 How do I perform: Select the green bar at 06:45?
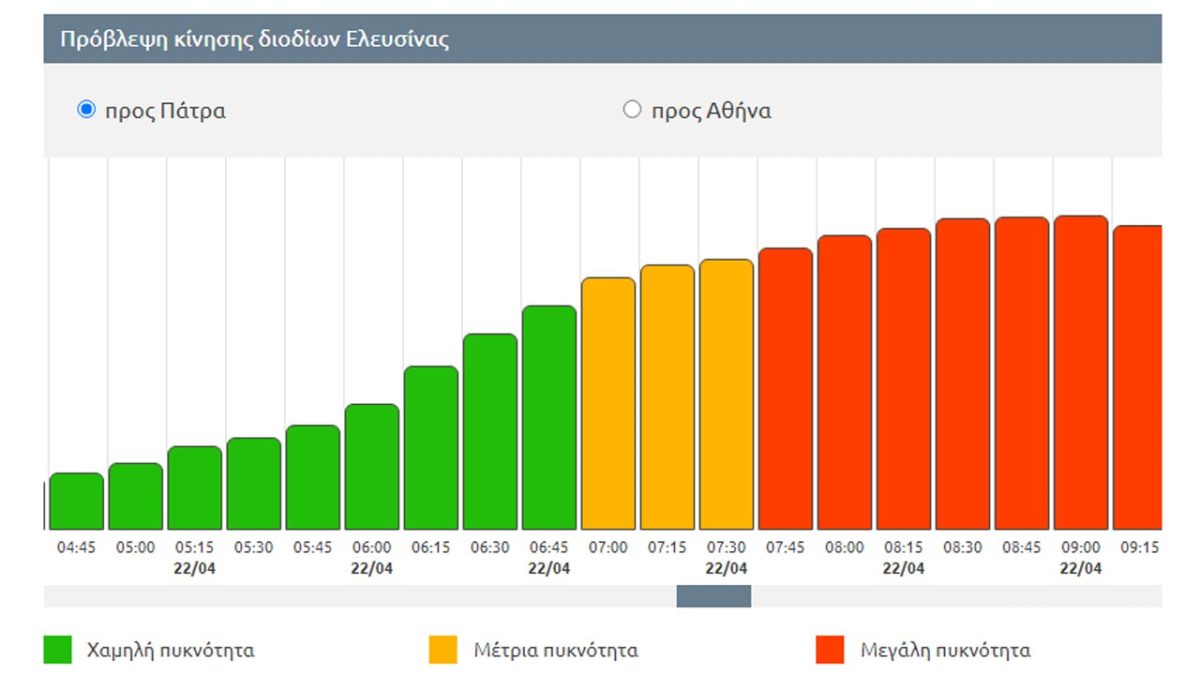pyautogui.click(x=549, y=418)
